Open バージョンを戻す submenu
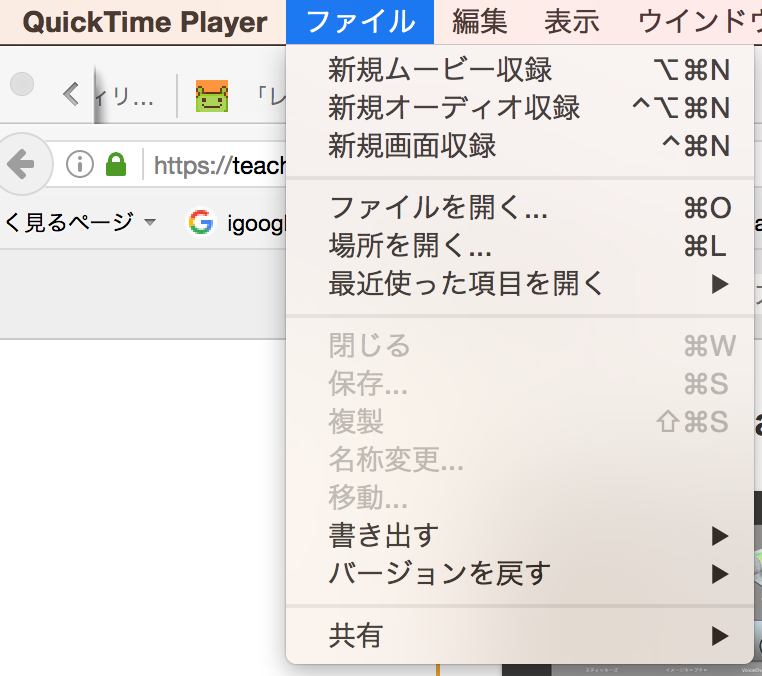The image size is (762, 676). click(440, 574)
